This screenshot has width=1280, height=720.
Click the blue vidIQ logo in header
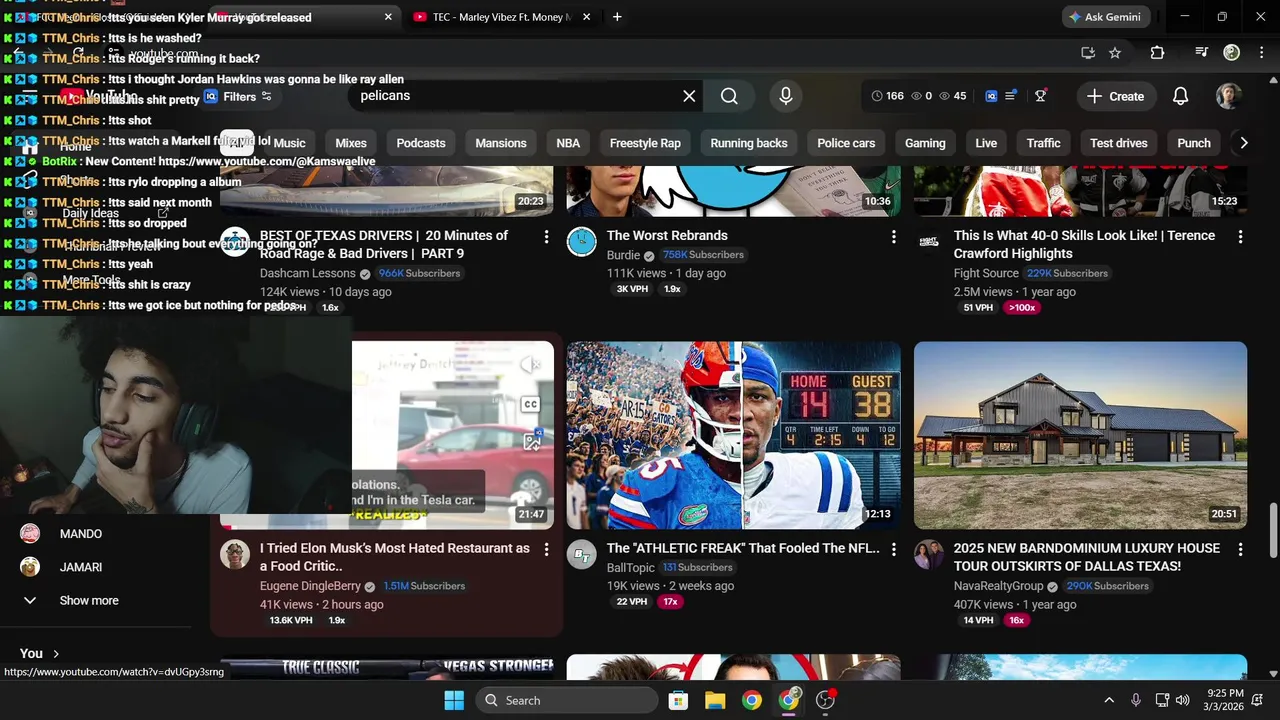991,96
